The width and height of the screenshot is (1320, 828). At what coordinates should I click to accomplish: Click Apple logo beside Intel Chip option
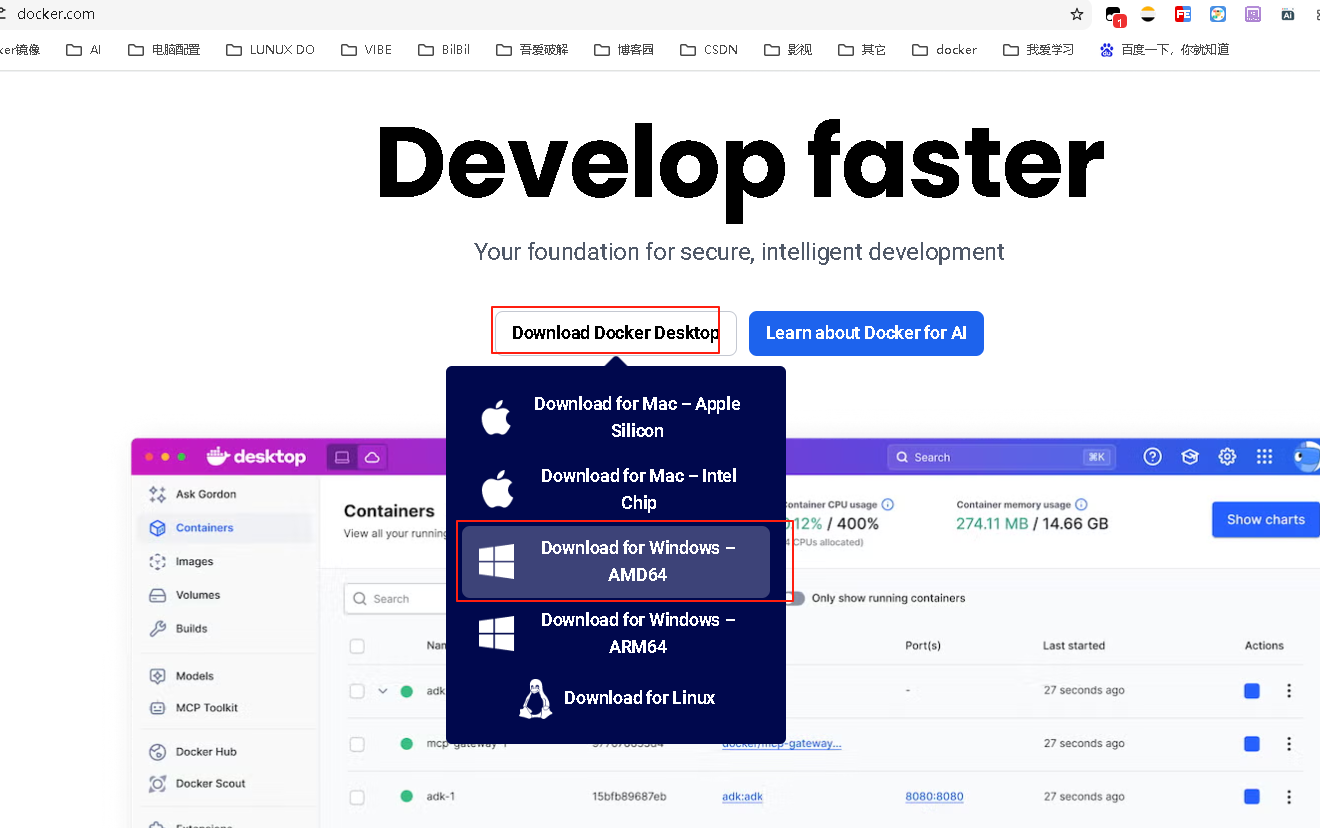click(x=496, y=489)
